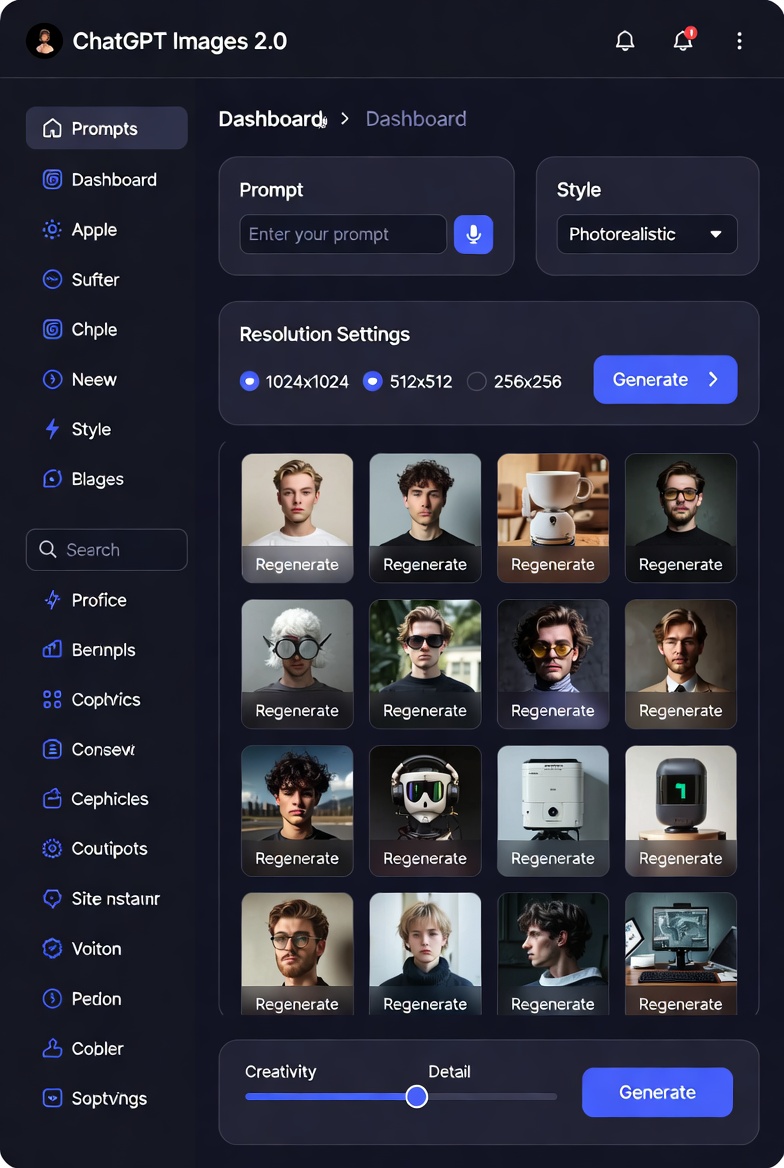Screen dimensions: 784x1168
Task: Regenerate the coffee cup robot image
Action: point(553,565)
